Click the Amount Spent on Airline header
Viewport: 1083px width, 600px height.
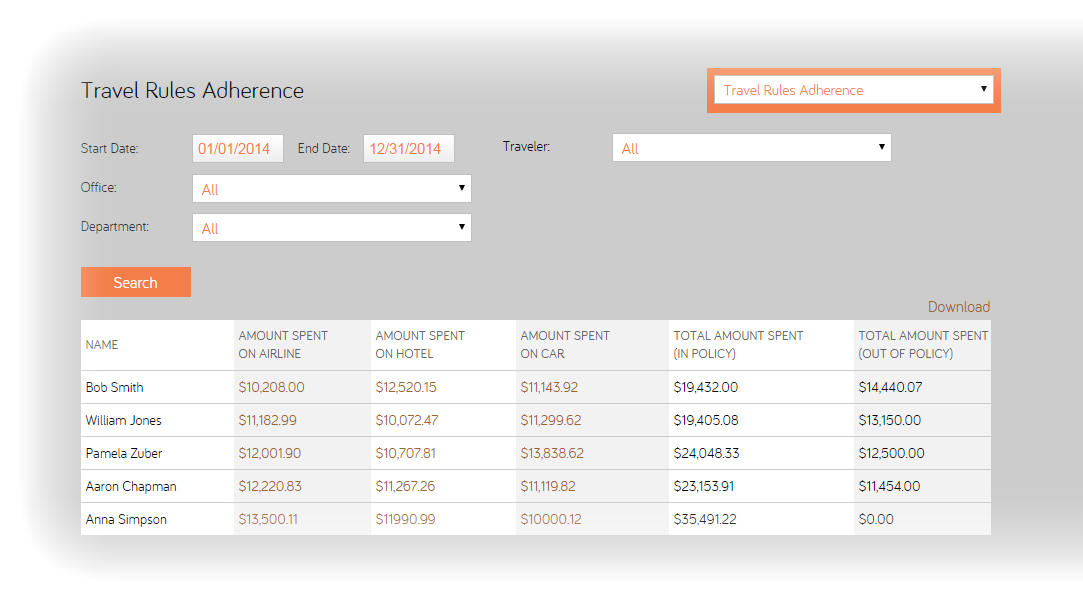[x=283, y=345]
